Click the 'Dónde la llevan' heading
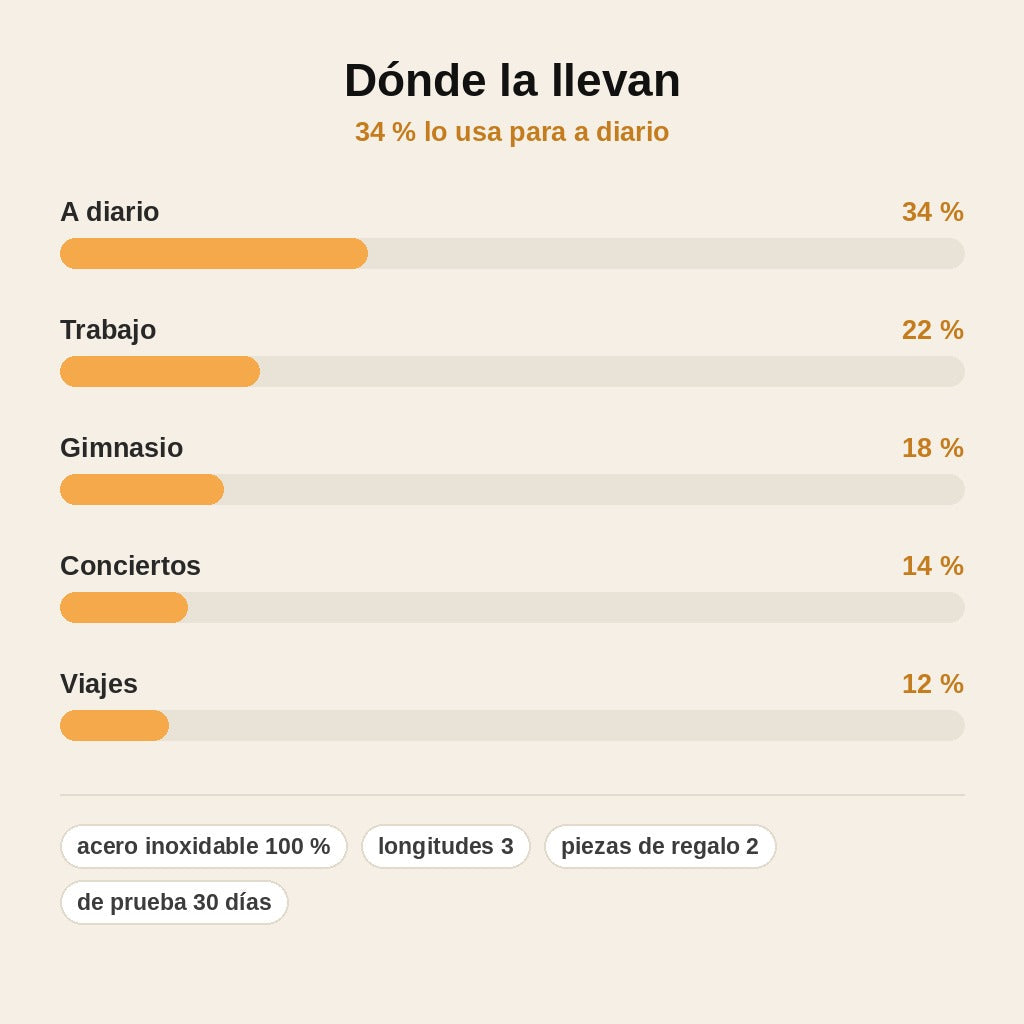 tap(512, 80)
